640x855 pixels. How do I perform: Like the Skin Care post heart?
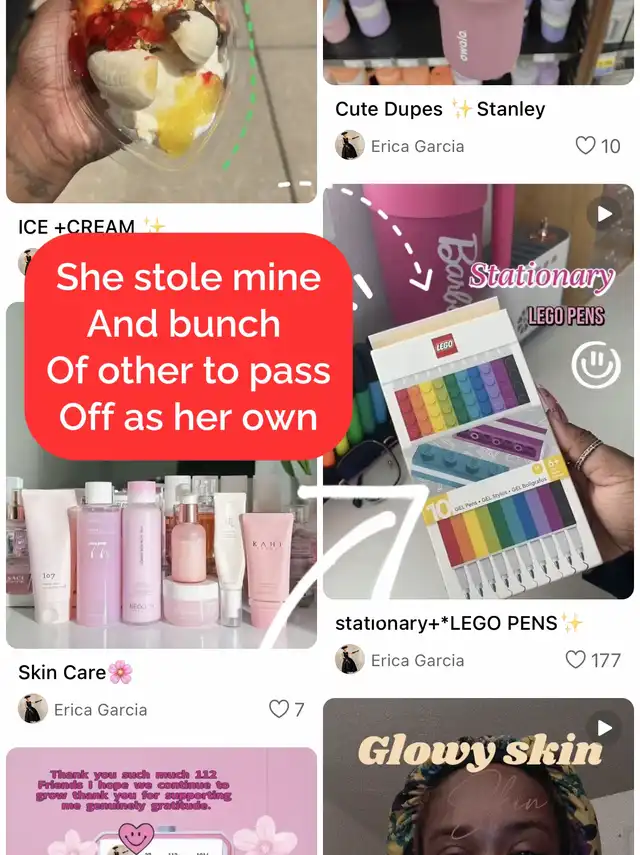coord(279,709)
